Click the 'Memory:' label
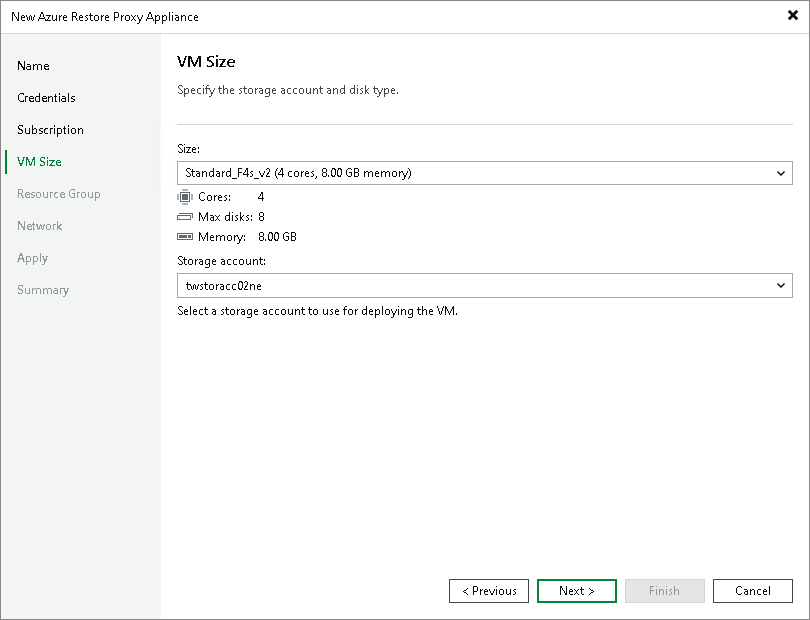 point(222,237)
